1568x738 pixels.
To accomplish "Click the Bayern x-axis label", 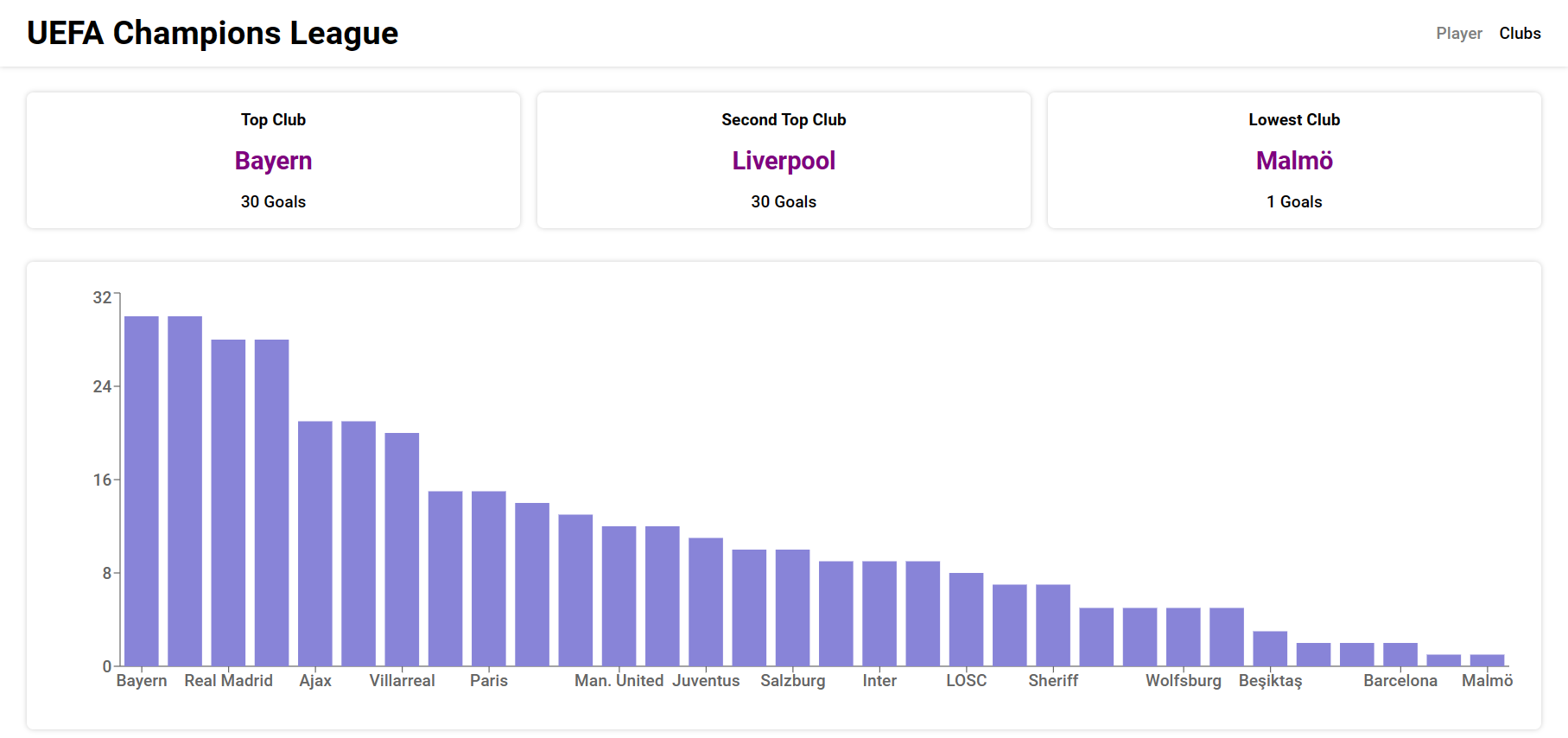I will 142,681.
